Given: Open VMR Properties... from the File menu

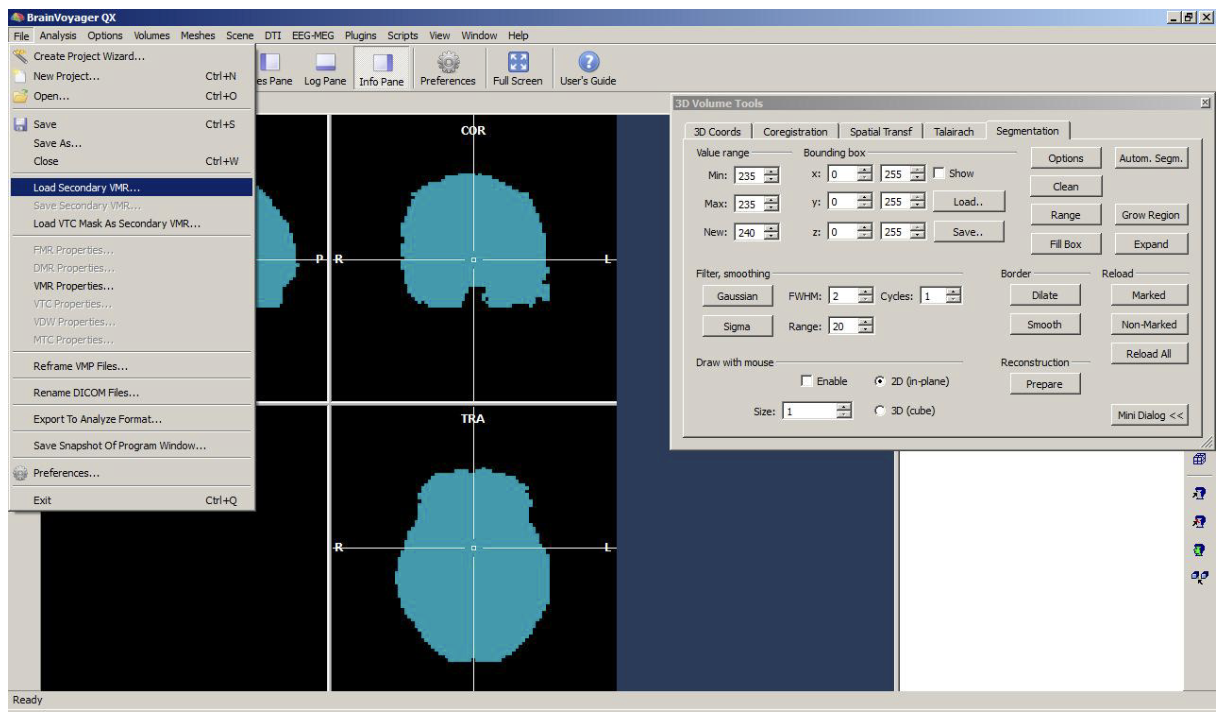Looking at the screenshot, I should click(x=131, y=286).
